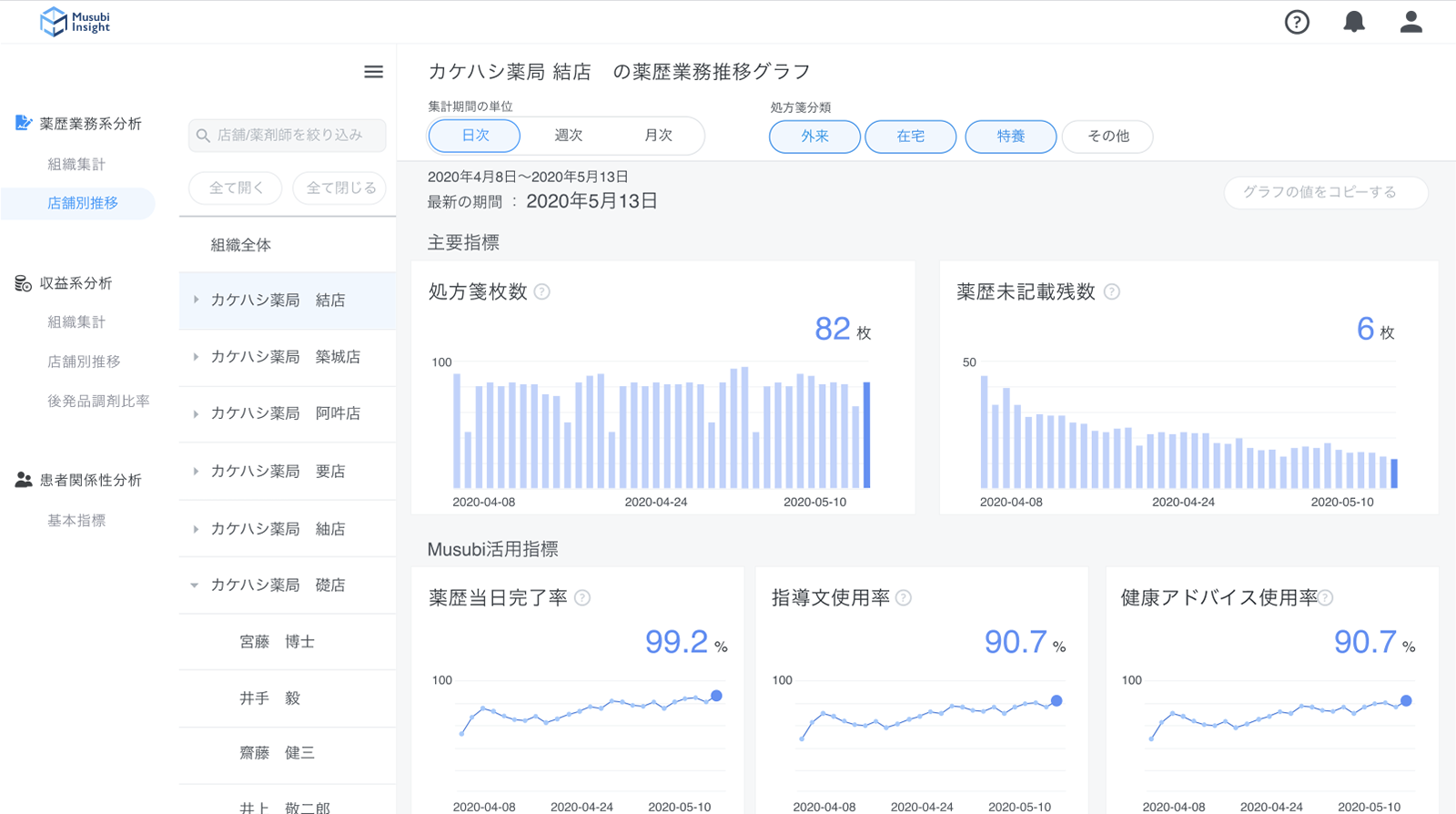Click the 2020年5月13日 latest period text

click(x=591, y=201)
